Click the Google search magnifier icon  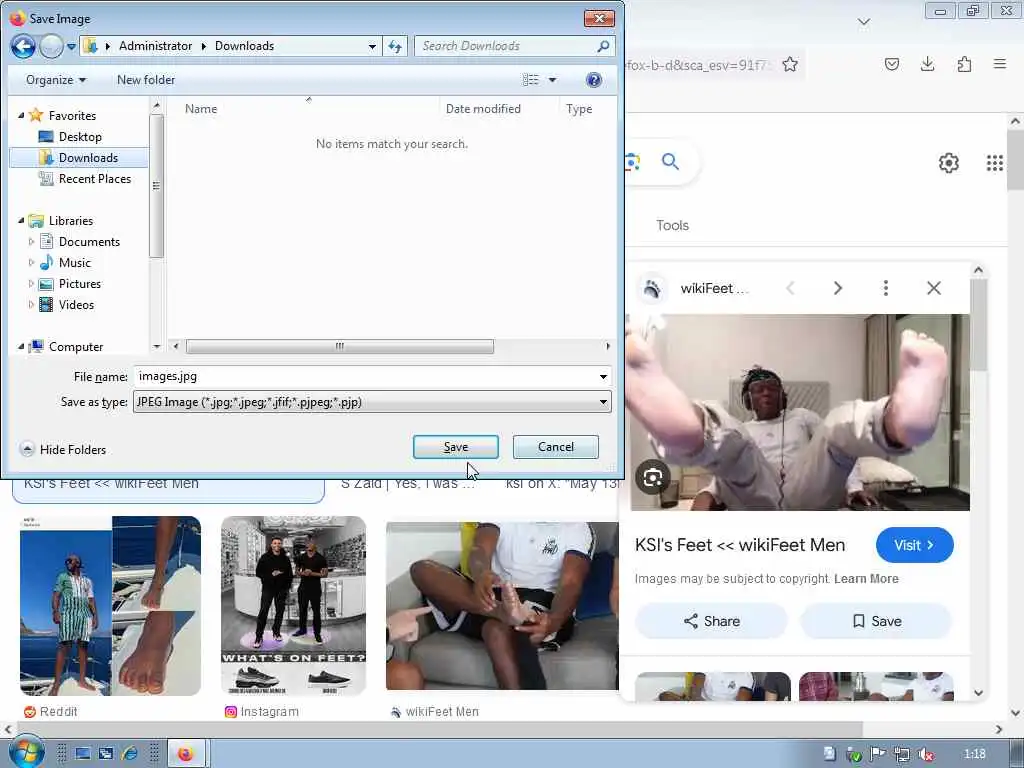[x=670, y=161]
